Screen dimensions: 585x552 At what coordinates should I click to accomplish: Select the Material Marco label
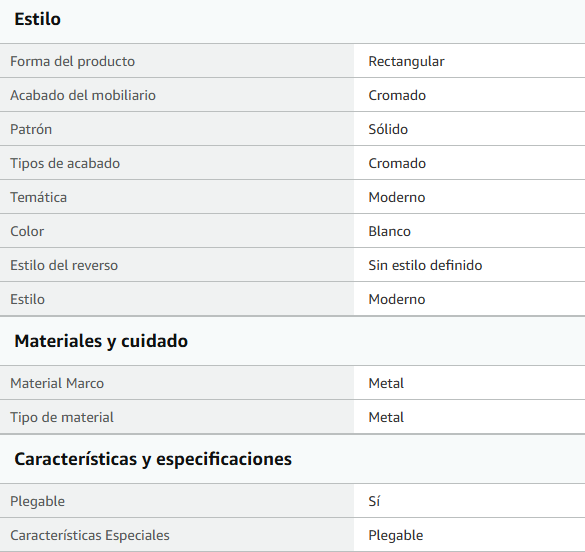(x=57, y=383)
